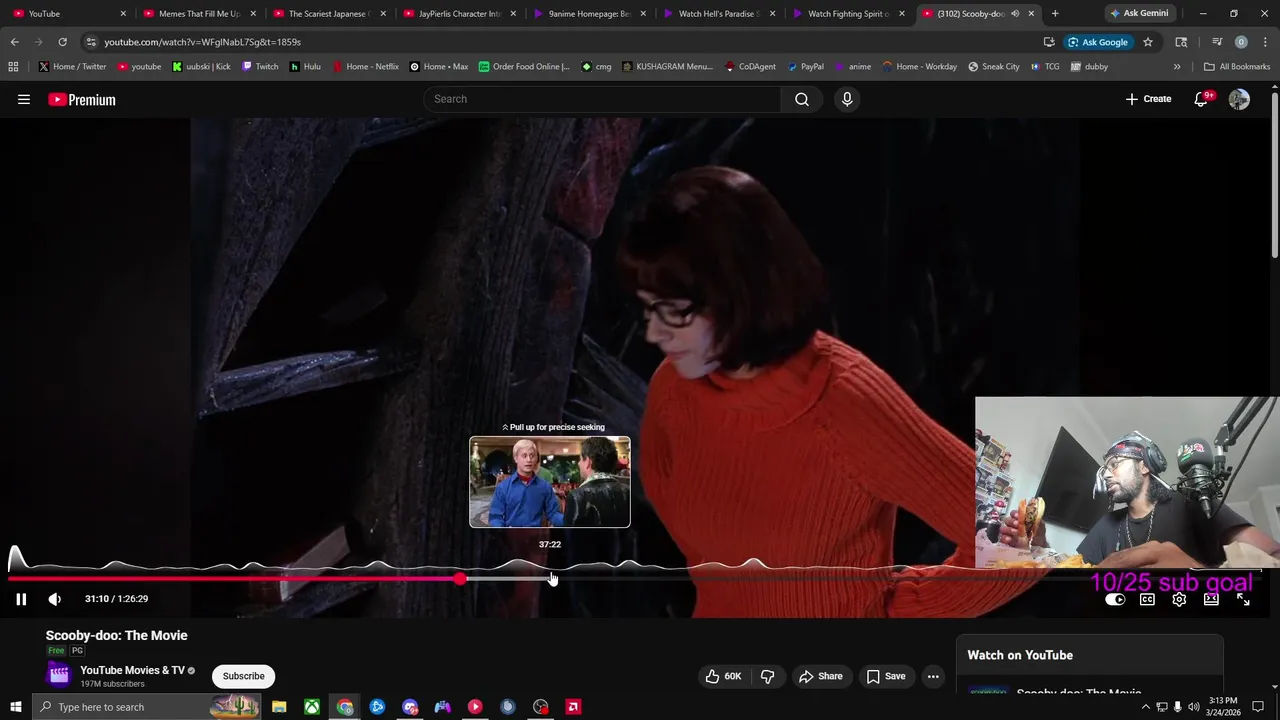Click the Ask Google lens button

pyautogui.click(x=1098, y=42)
